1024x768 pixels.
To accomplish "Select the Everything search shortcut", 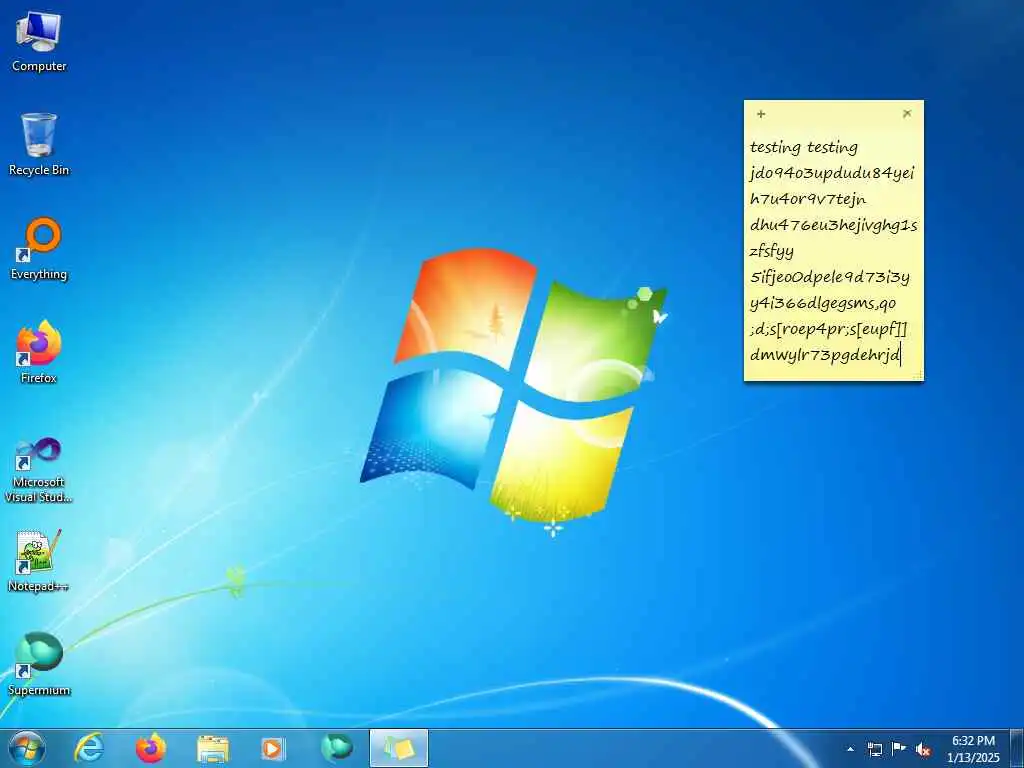I will [x=39, y=249].
